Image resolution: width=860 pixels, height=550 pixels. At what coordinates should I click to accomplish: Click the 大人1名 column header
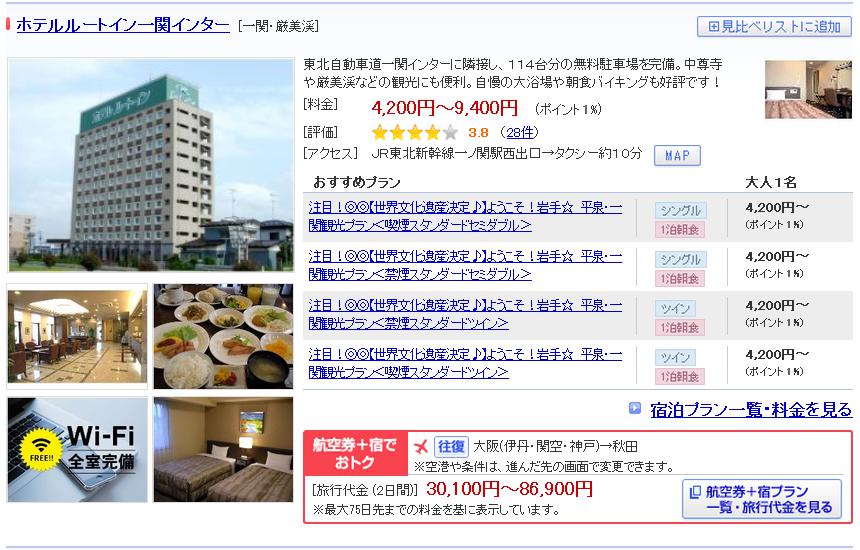771,182
